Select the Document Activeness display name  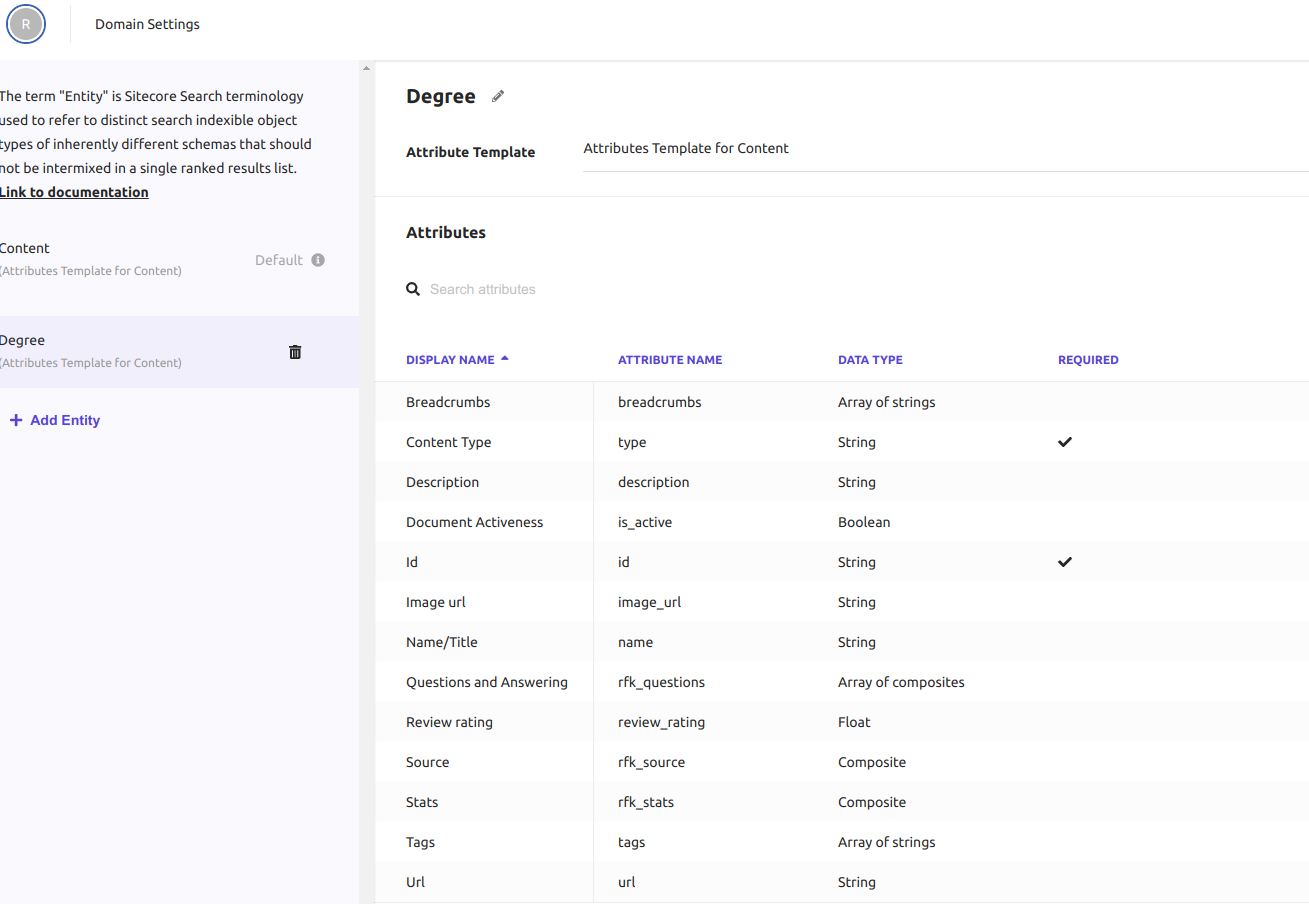pos(475,522)
